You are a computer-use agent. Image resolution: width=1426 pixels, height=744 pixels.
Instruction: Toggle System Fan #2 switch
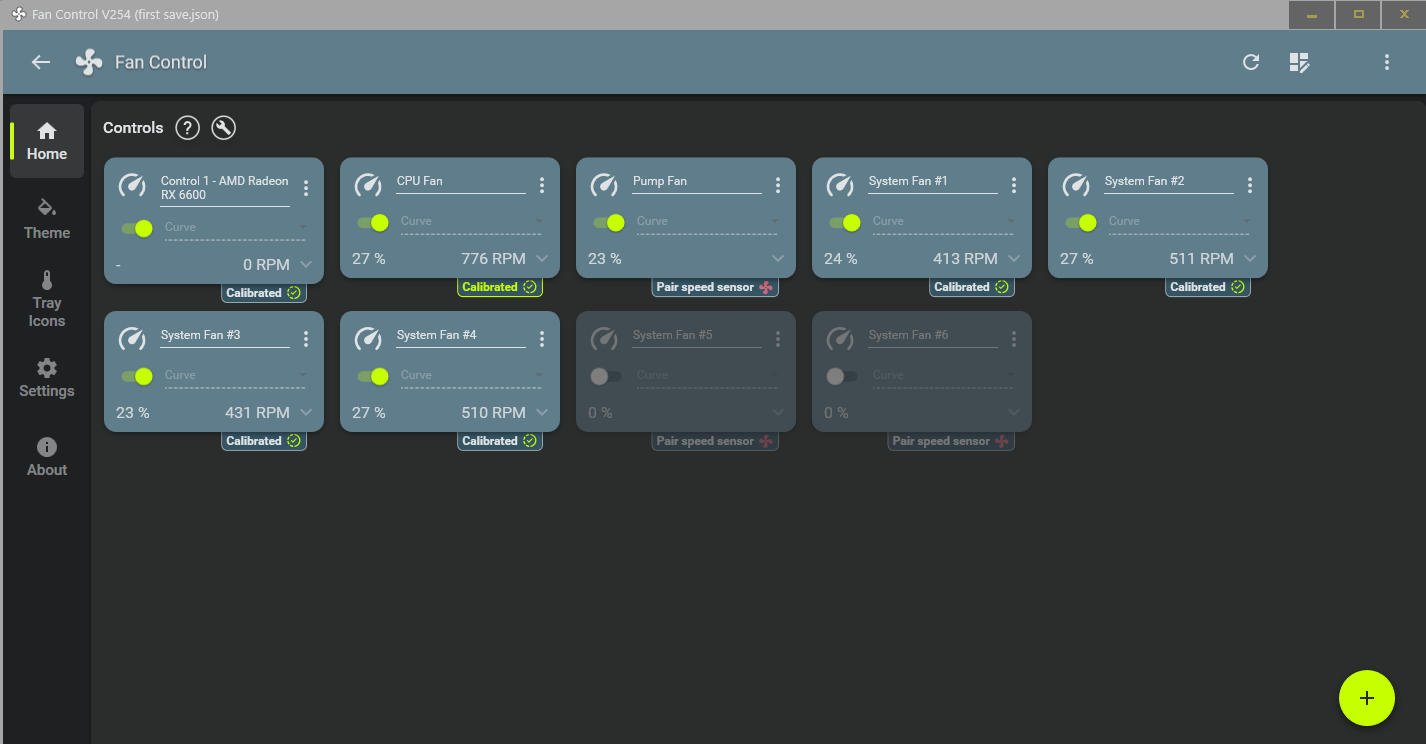[1081, 222]
